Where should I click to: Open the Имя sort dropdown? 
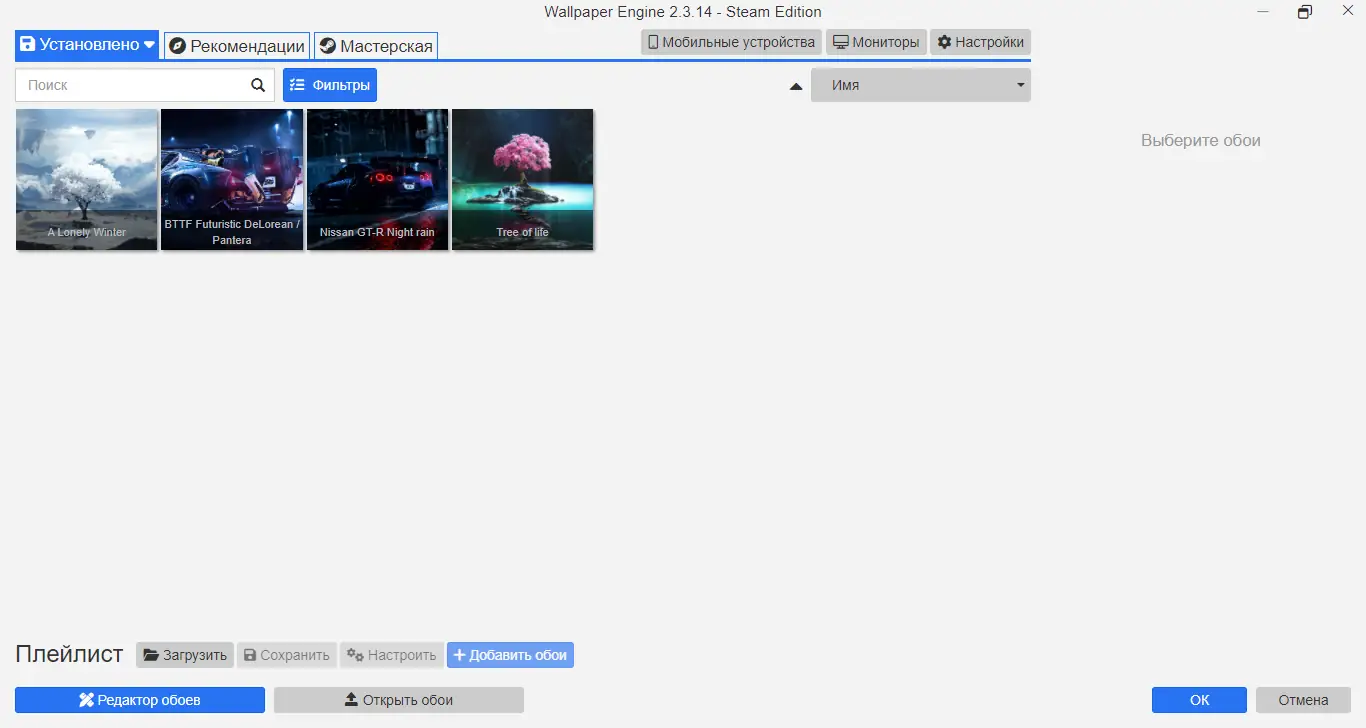(x=921, y=85)
